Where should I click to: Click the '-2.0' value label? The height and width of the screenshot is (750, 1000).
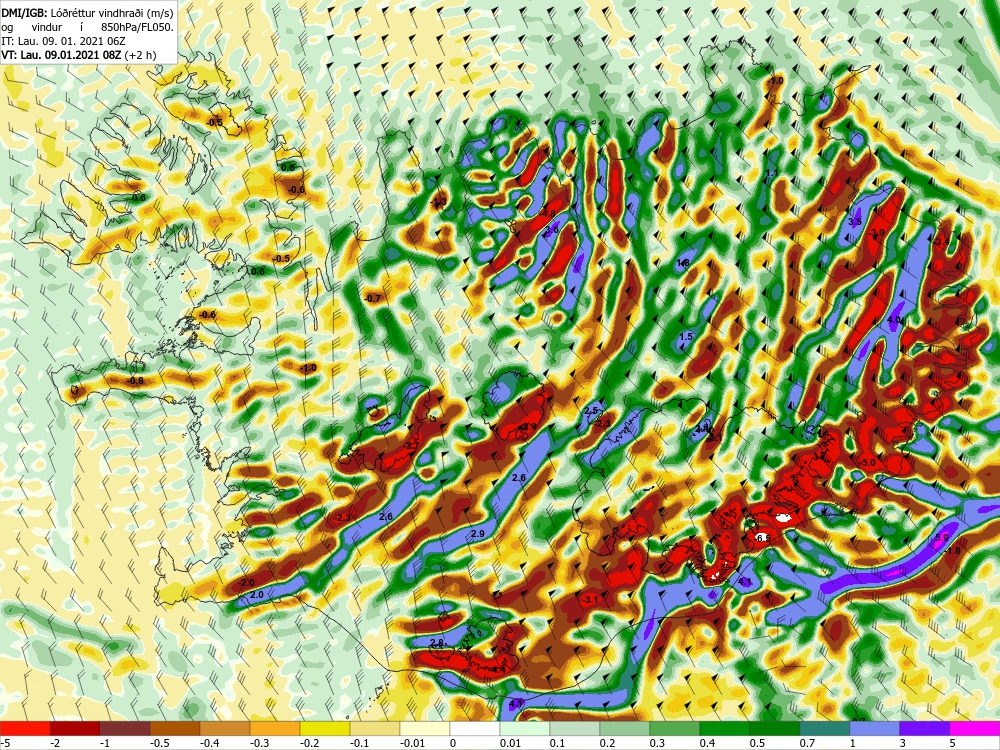pyautogui.click(x=246, y=583)
